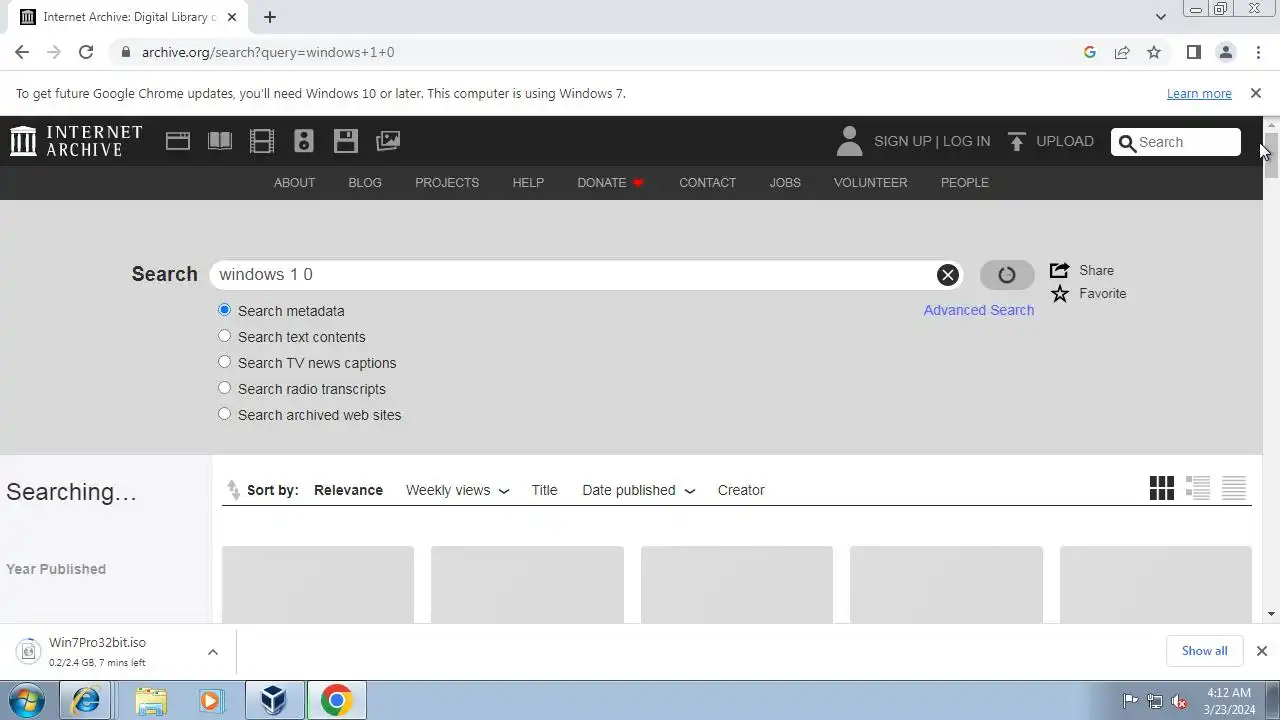Open the Web archive icon

pyautogui.click(x=178, y=141)
